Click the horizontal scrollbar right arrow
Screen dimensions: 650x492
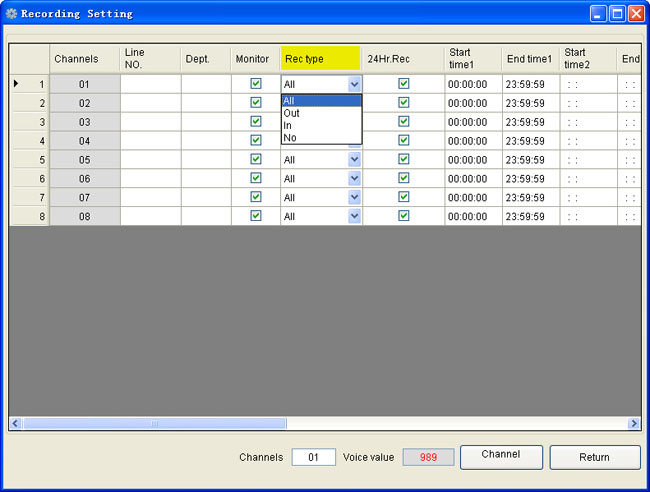[634, 424]
